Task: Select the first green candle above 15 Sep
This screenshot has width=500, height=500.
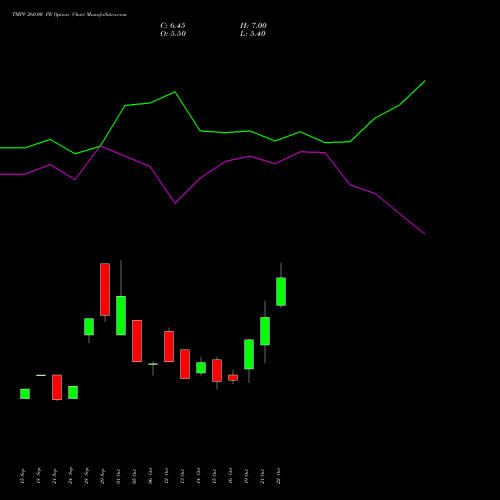Action: click(25, 394)
